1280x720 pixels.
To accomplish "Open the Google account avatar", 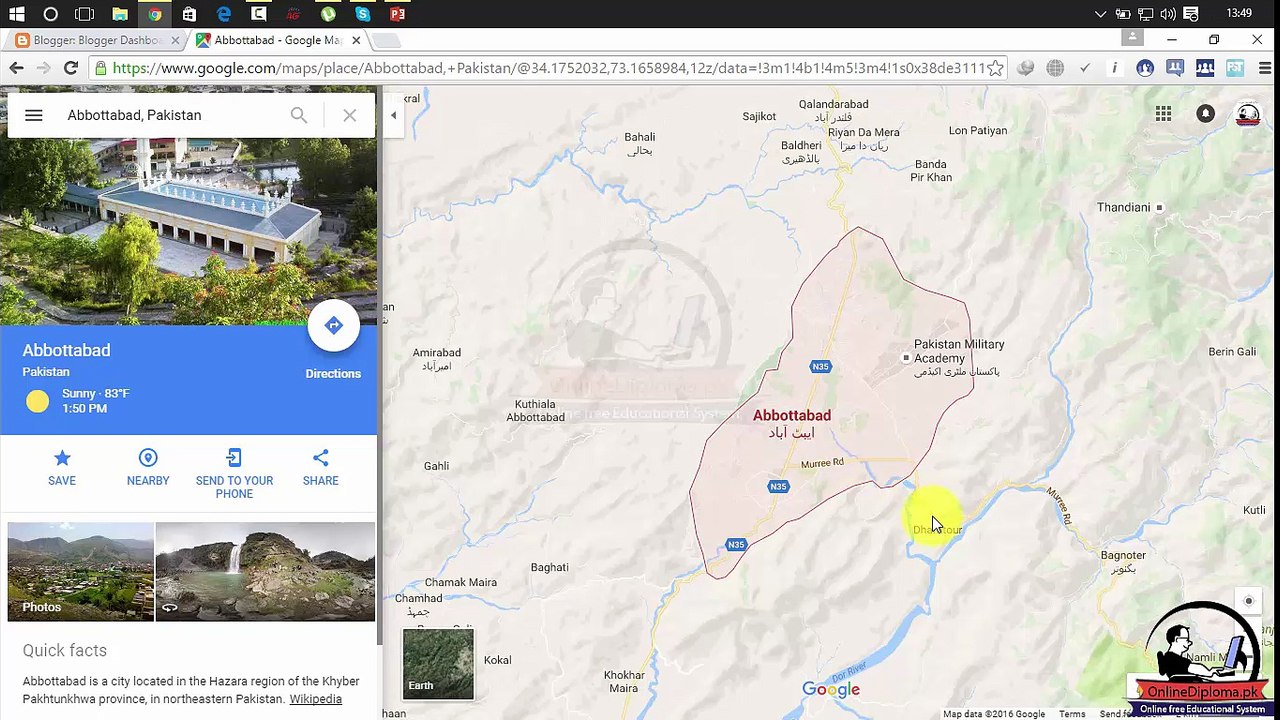I will tap(1248, 114).
